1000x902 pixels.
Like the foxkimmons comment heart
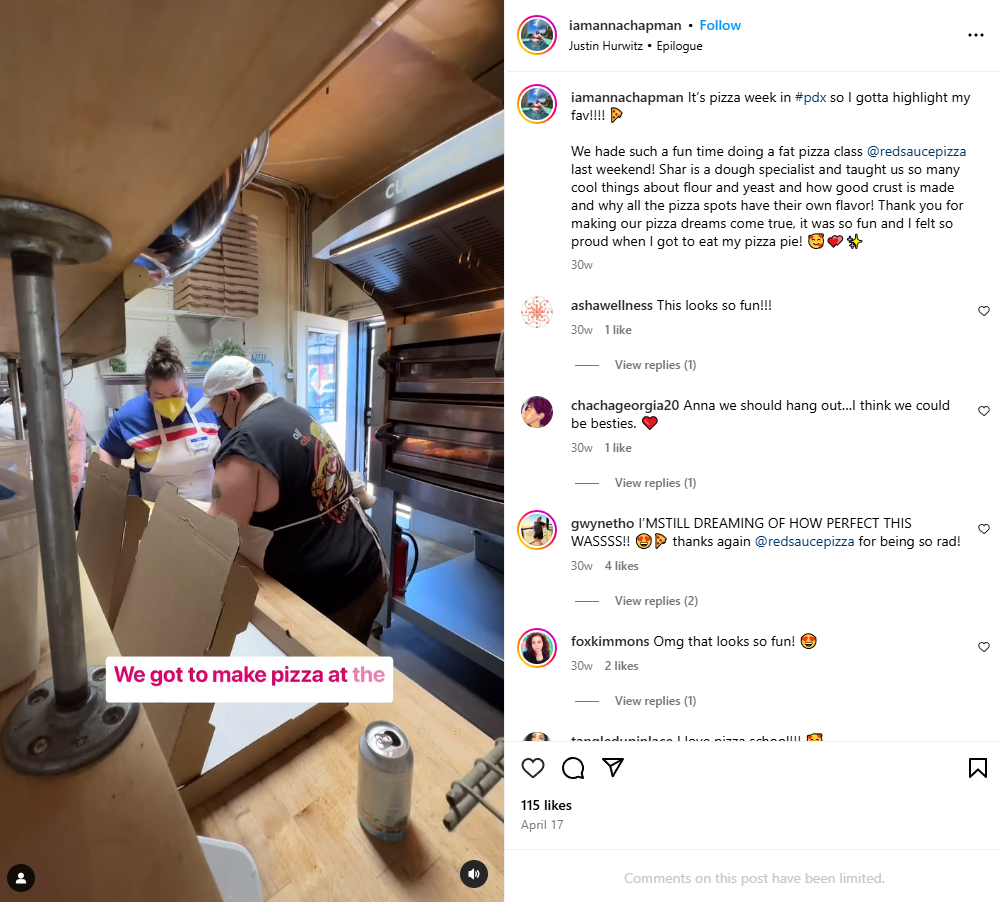(x=983, y=647)
